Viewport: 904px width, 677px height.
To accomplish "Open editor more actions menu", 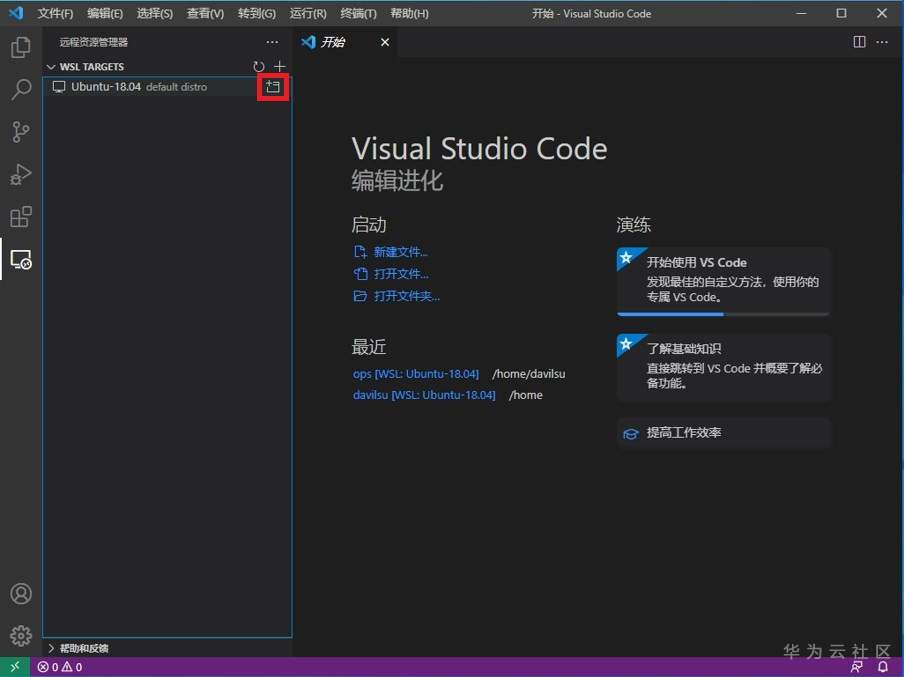I will click(x=882, y=42).
